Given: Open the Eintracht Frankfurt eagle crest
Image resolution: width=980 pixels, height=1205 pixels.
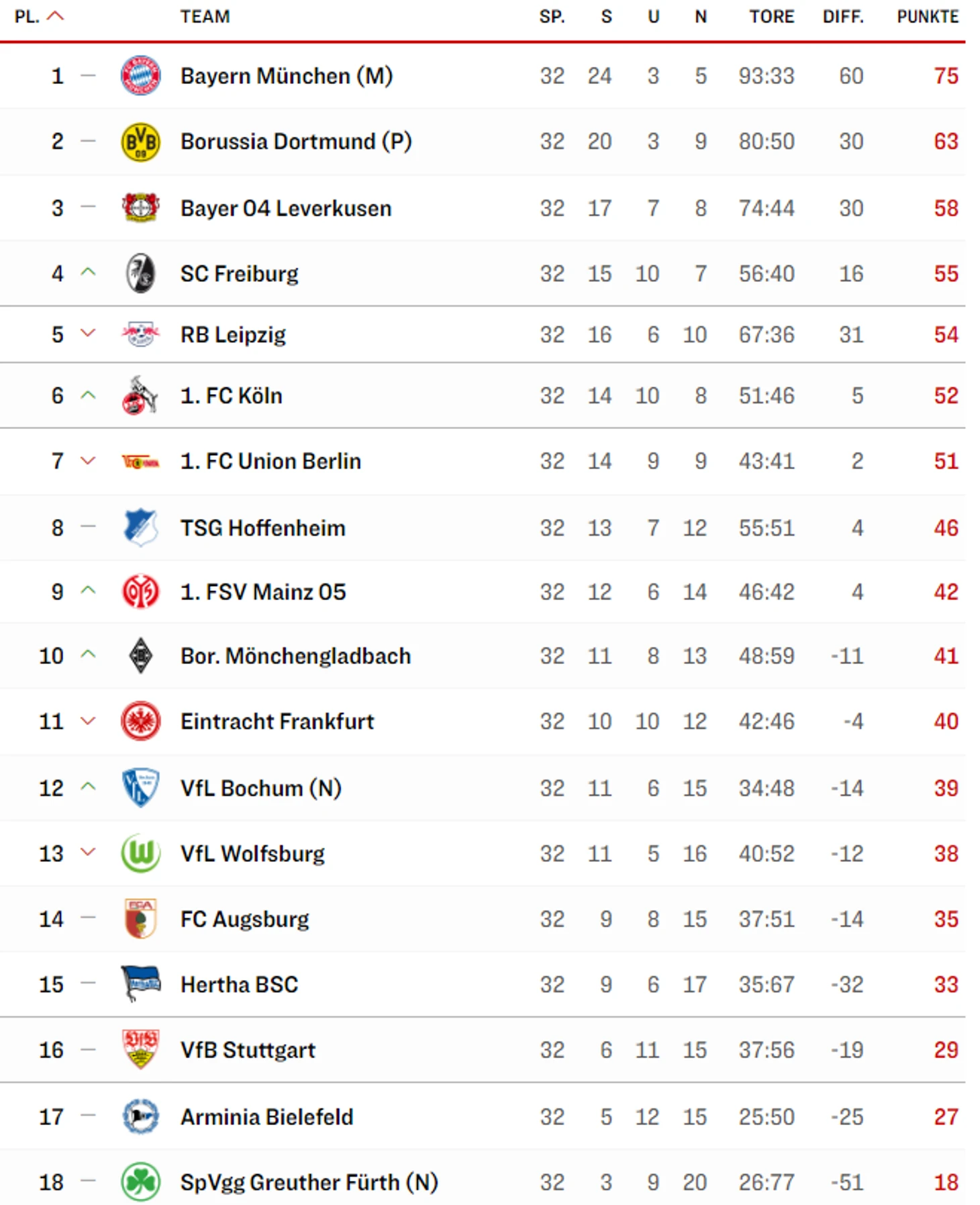Looking at the screenshot, I should [140, 721].
